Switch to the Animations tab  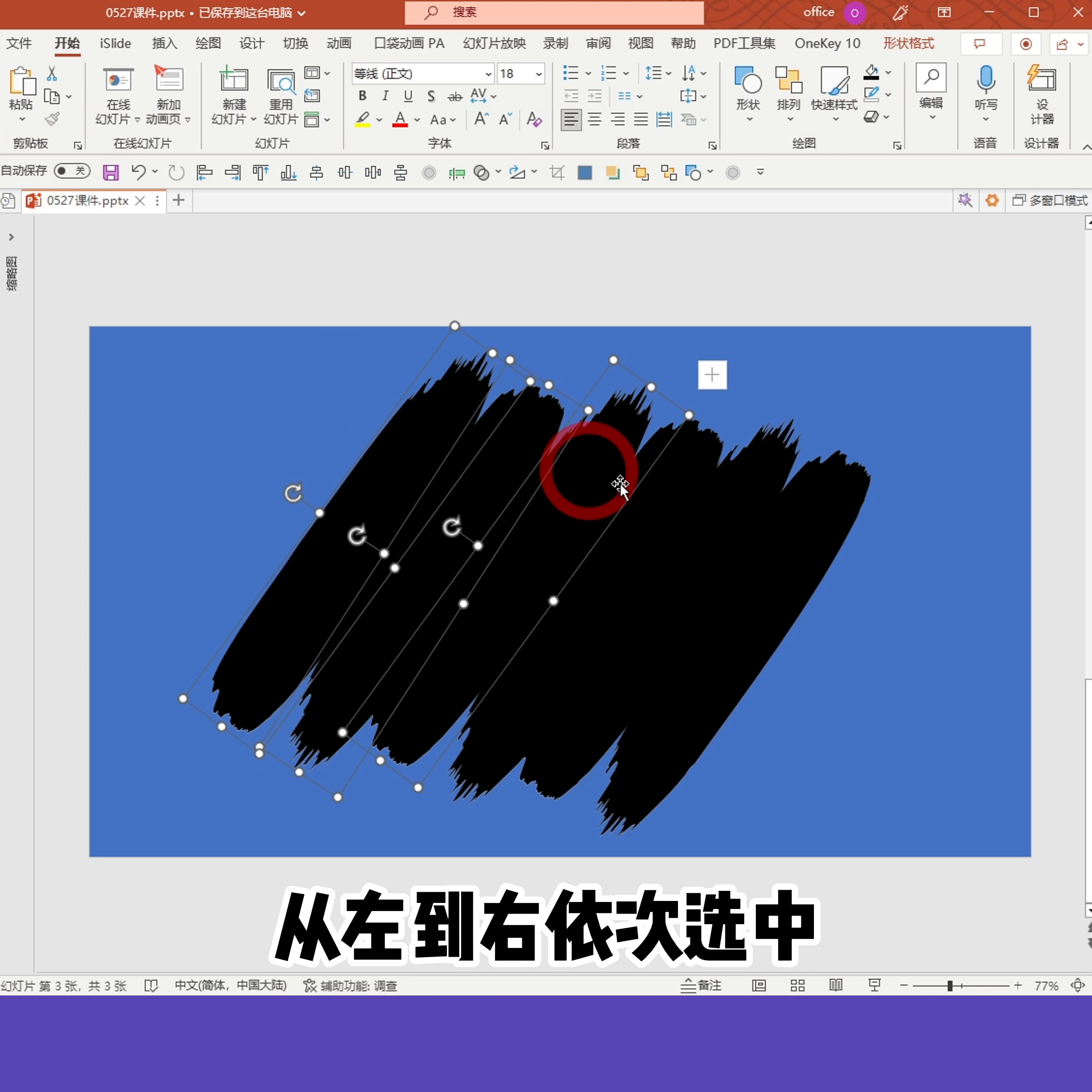point(339,43)
